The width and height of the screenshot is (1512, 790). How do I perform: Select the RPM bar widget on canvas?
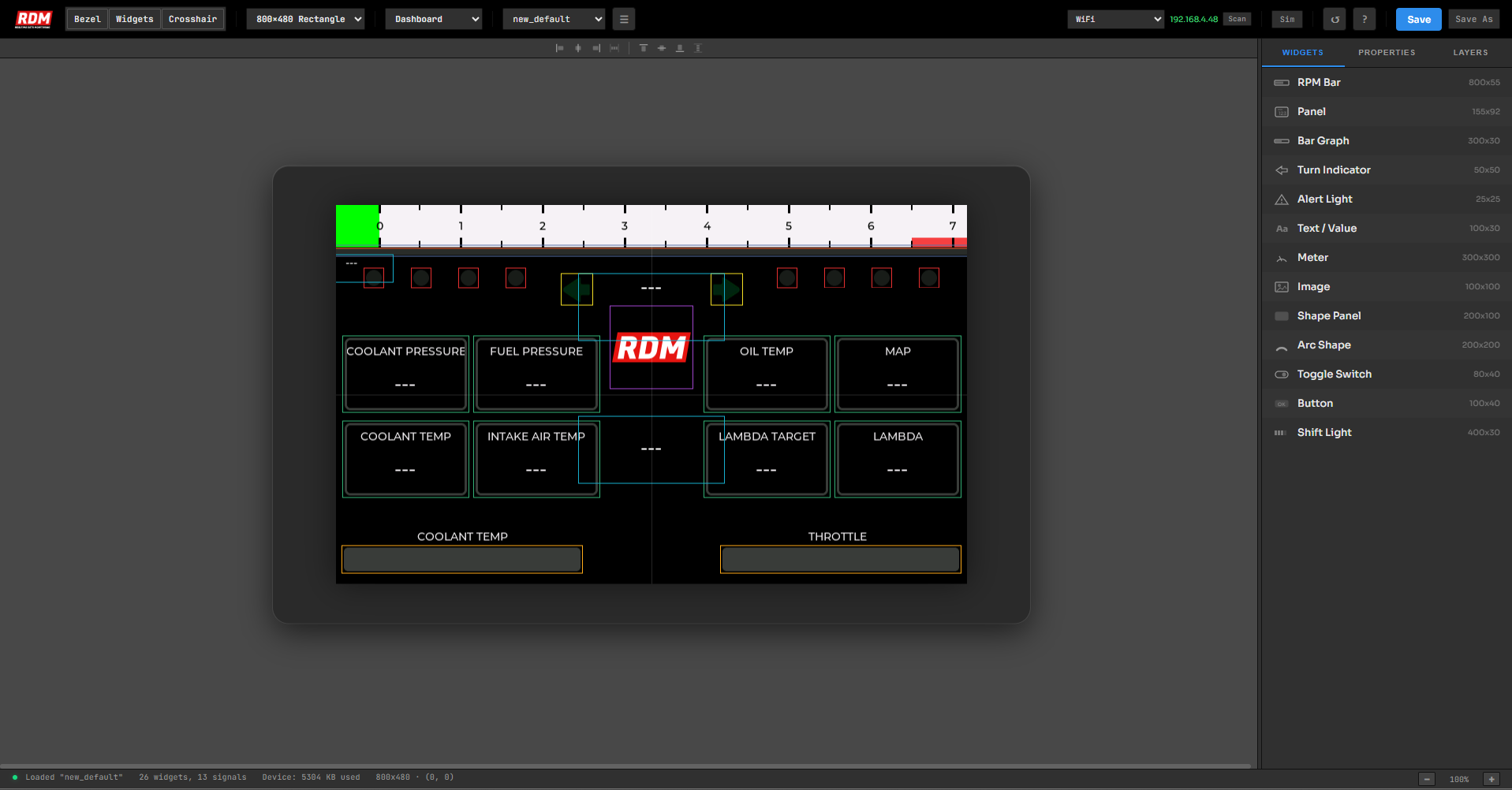(x=651, y=226)
